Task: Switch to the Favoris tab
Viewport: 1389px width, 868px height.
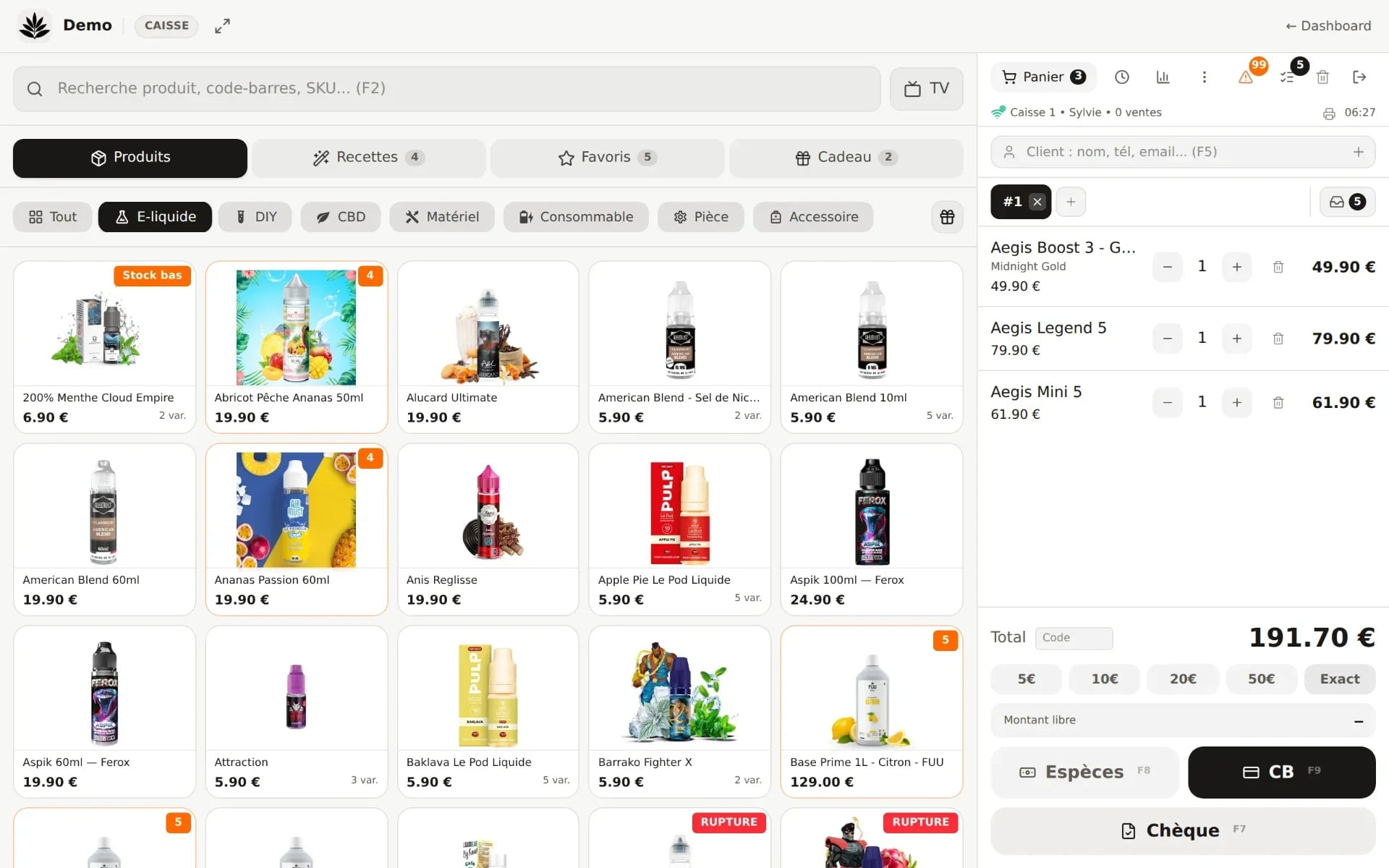Action: (607, 158)
